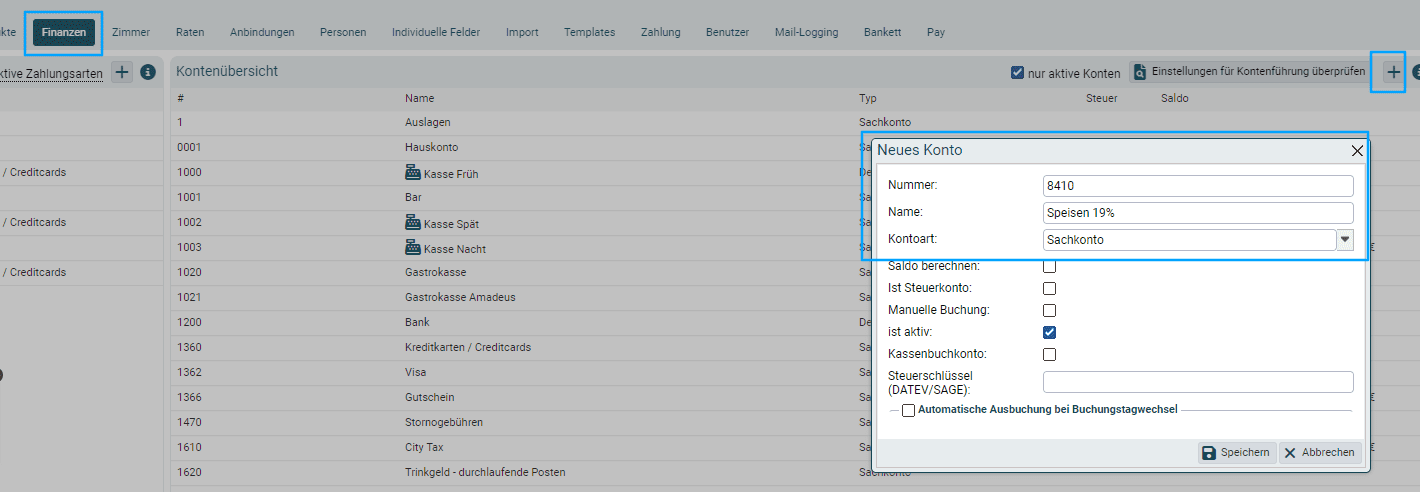The height and width of the screenshot is (492, 1420).
Task: Toggle nur aktive Konten checkbox
Action: pyautogui.click(x=1017, y=73)
